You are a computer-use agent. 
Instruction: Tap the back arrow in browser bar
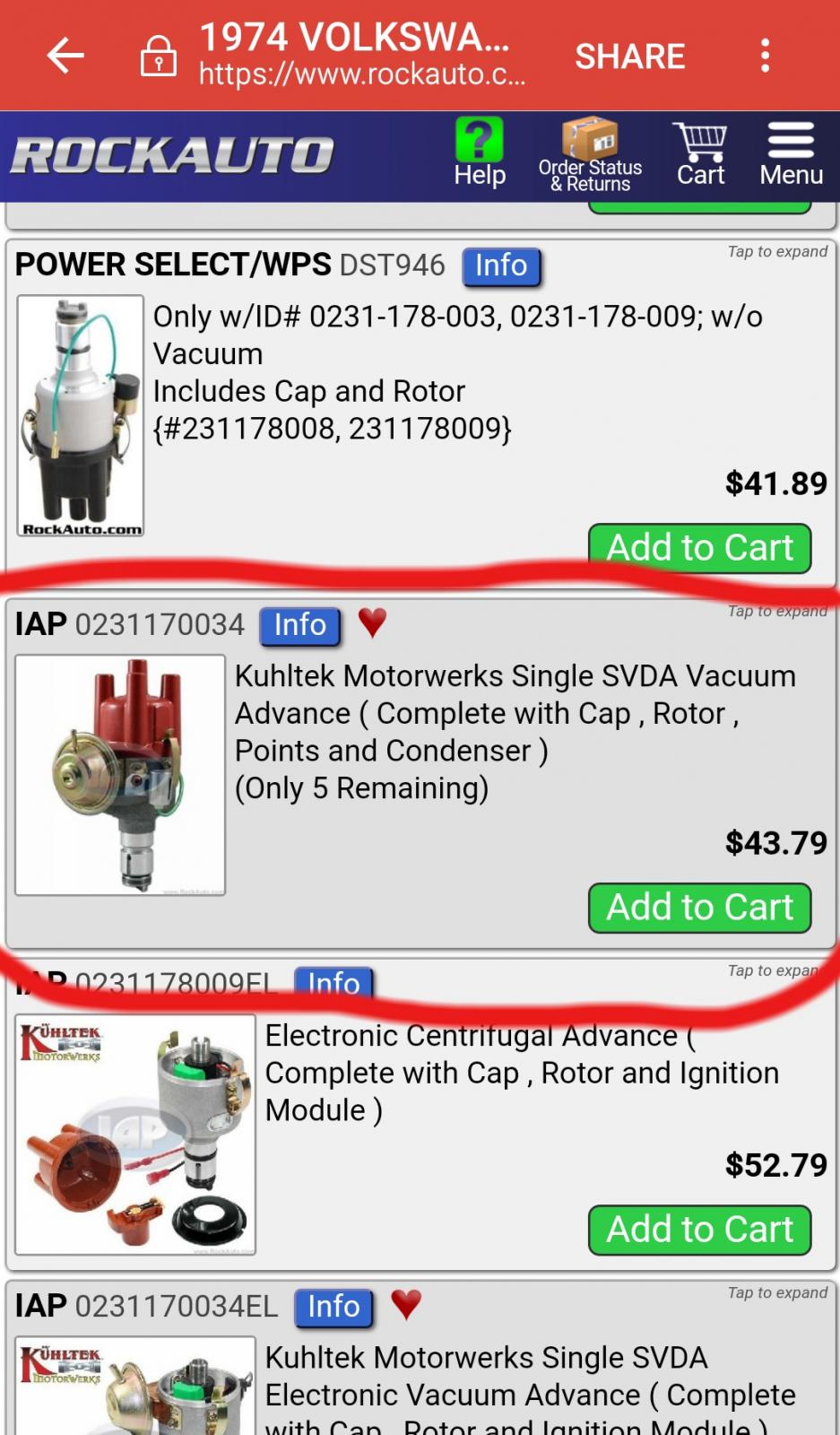pos(65,56)
